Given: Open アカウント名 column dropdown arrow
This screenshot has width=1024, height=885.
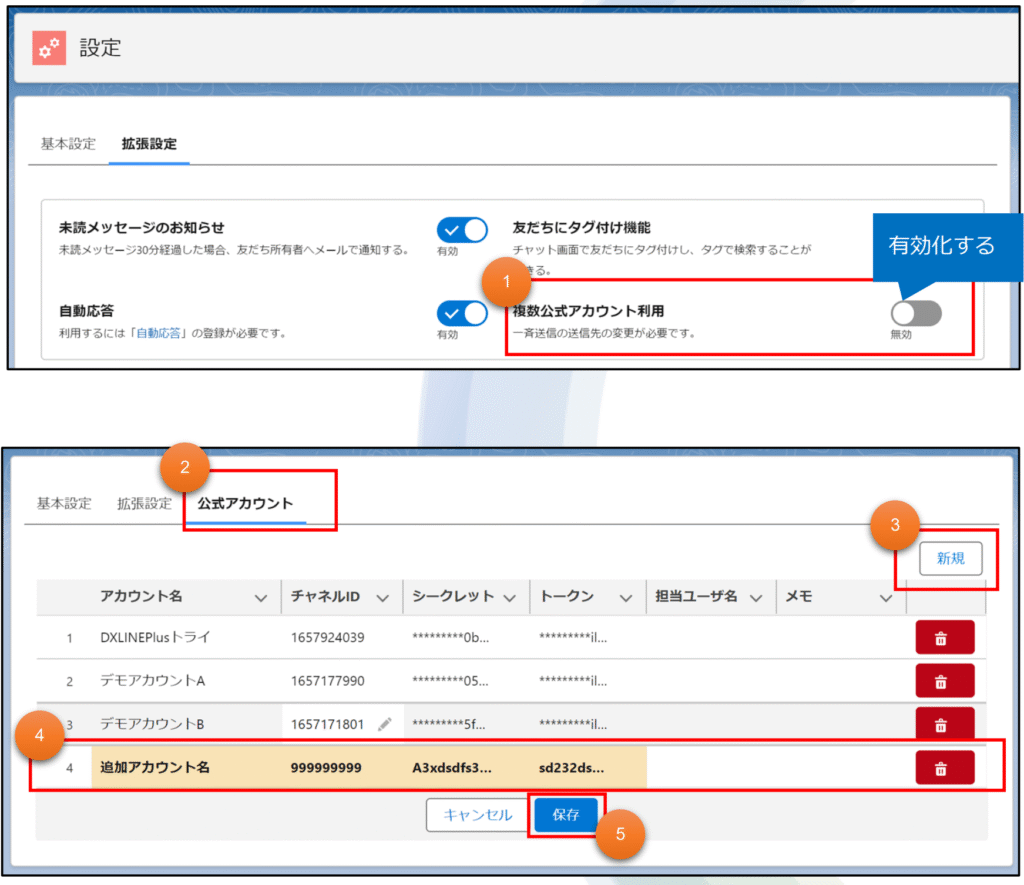Looking at the screenshot, I should coord(261,597).
